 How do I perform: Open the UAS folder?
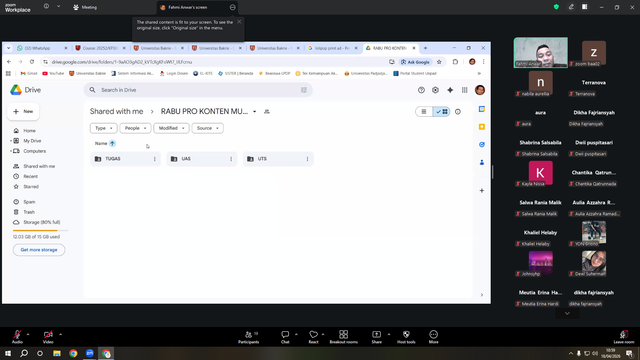click(202, 159)
